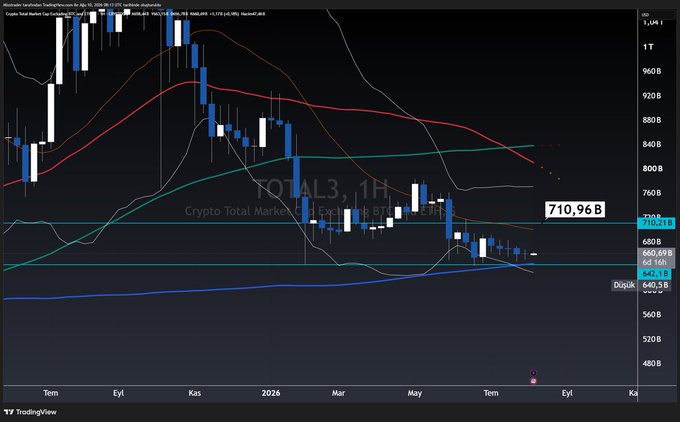Click the 710,21 B cyan price label
The image size is (680, 422).
(657, 223)
